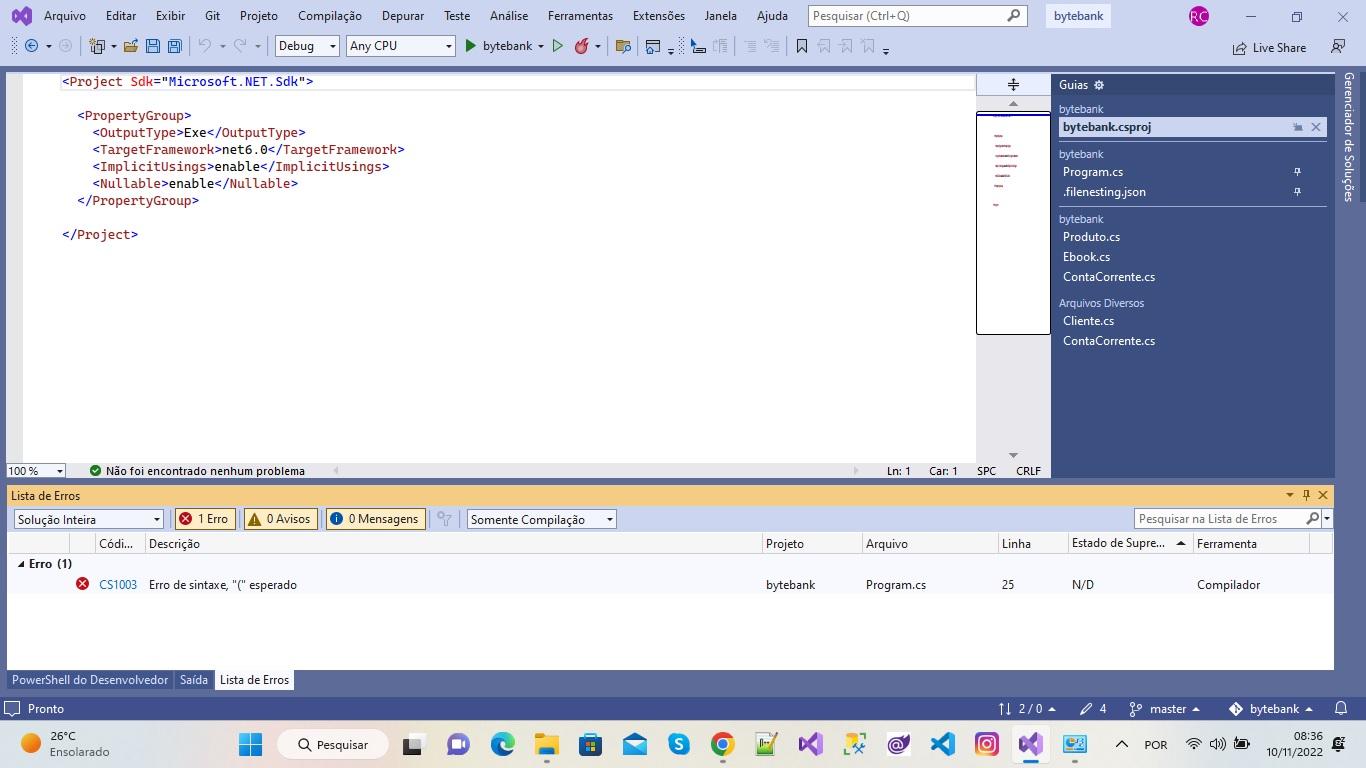Open the Somente Compilação dropdown
Screen dimensions: 1366x768
click(x=541, y=519)
